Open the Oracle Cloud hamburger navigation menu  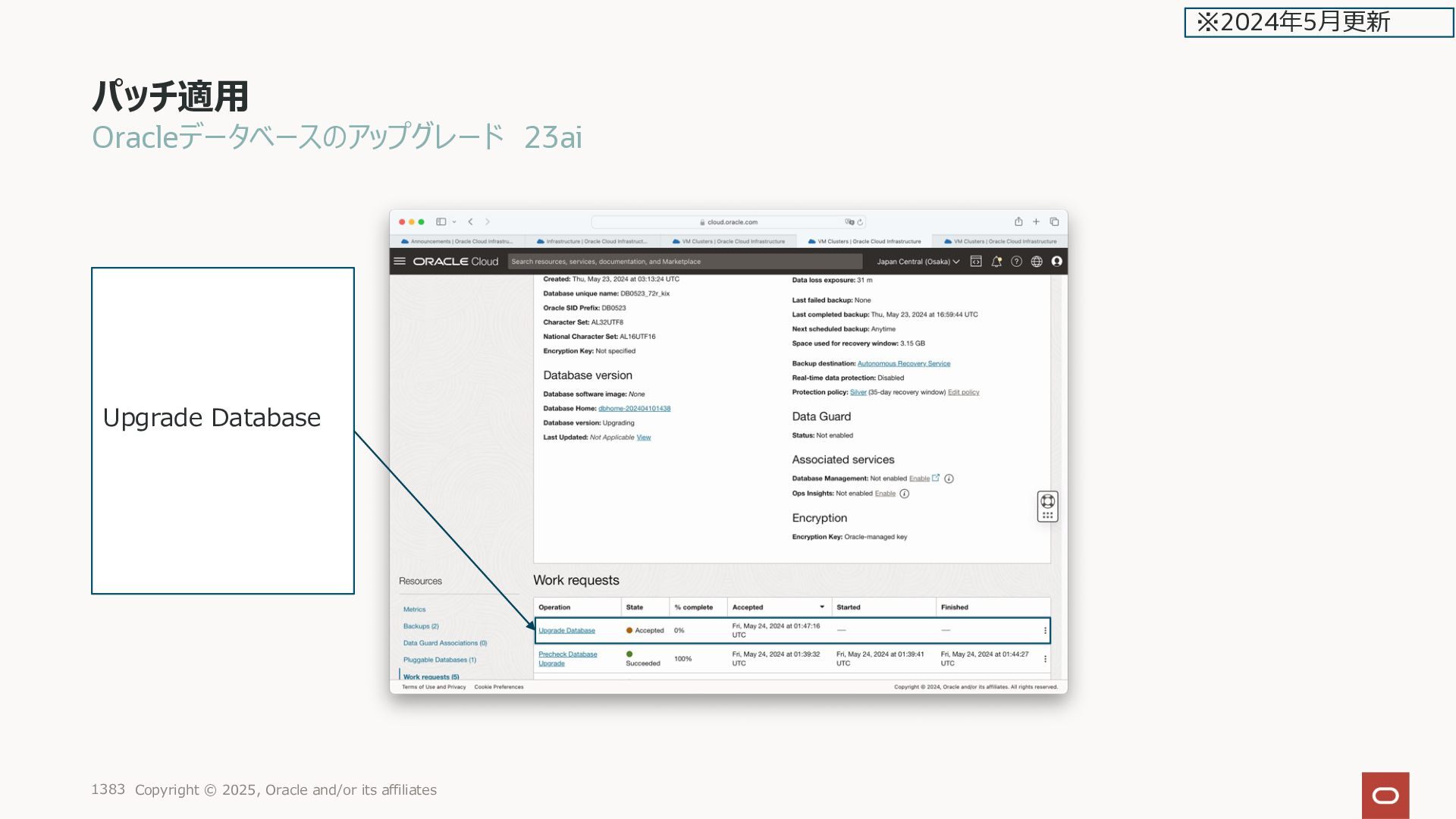pos(400,261)
